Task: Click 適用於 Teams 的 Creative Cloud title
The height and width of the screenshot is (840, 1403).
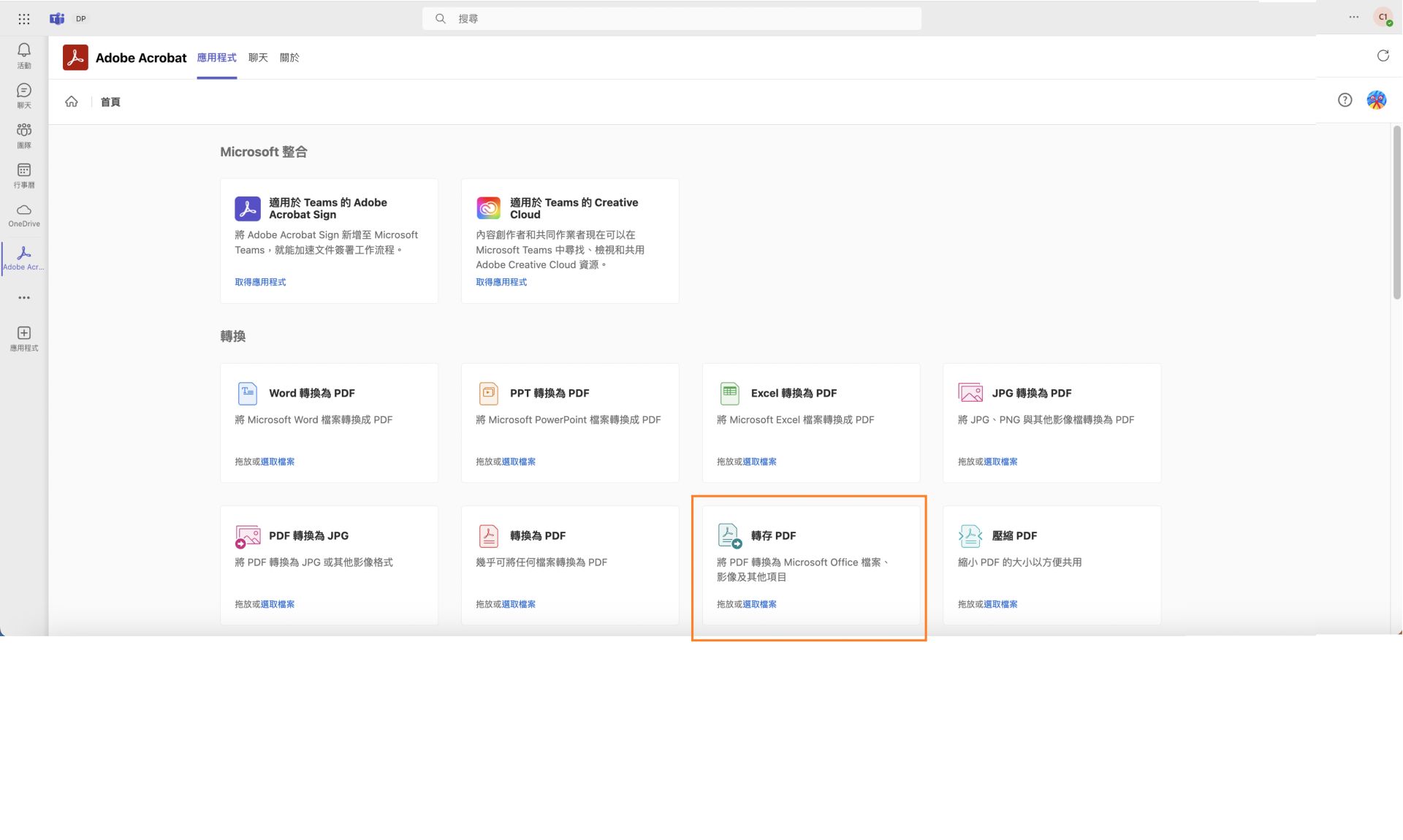Action: (574, 208)
